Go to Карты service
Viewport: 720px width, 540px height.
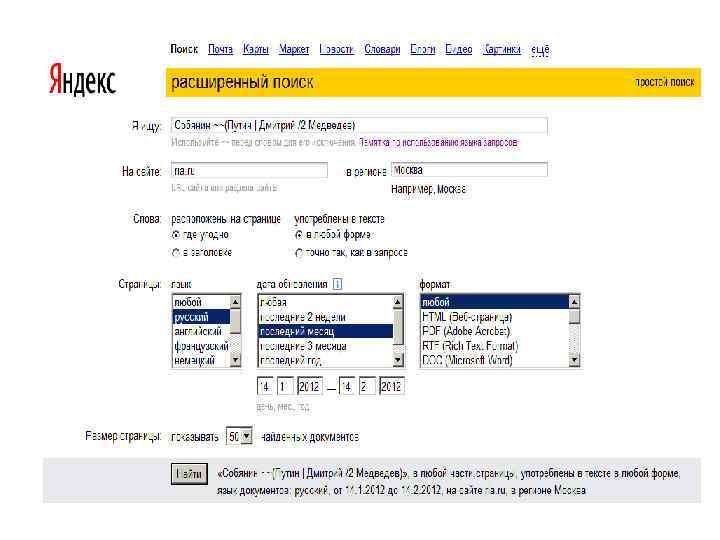[x=256, y=49]
